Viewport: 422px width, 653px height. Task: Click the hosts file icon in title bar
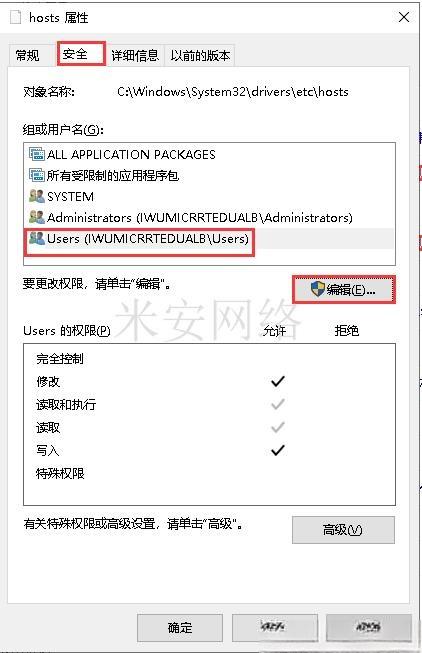(x=15, y=17)
